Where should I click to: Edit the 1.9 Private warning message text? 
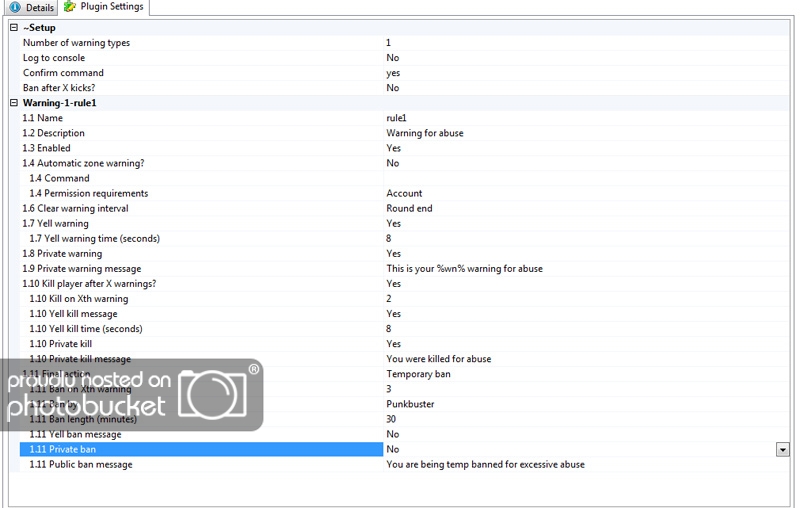[x=464, y=268]
